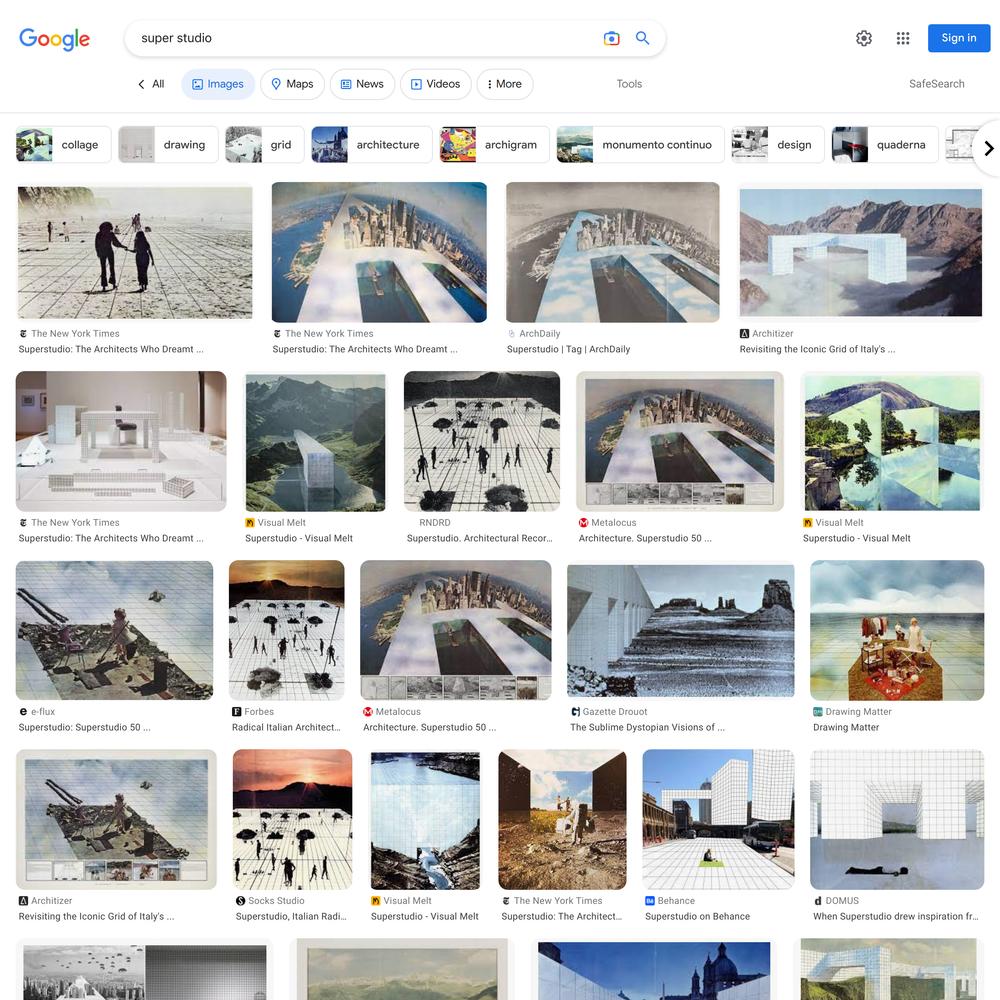Screen dimensions: 1000x1000
Task: Select the architecture suggestion chip
Action: 372,145
